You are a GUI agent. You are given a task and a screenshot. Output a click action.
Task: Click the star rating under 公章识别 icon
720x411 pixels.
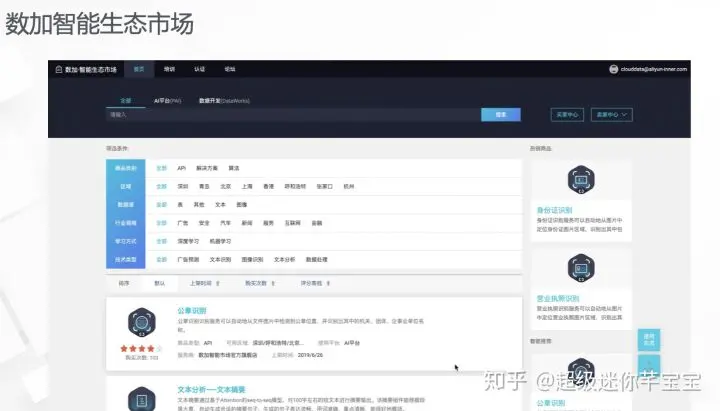(141, 349)
